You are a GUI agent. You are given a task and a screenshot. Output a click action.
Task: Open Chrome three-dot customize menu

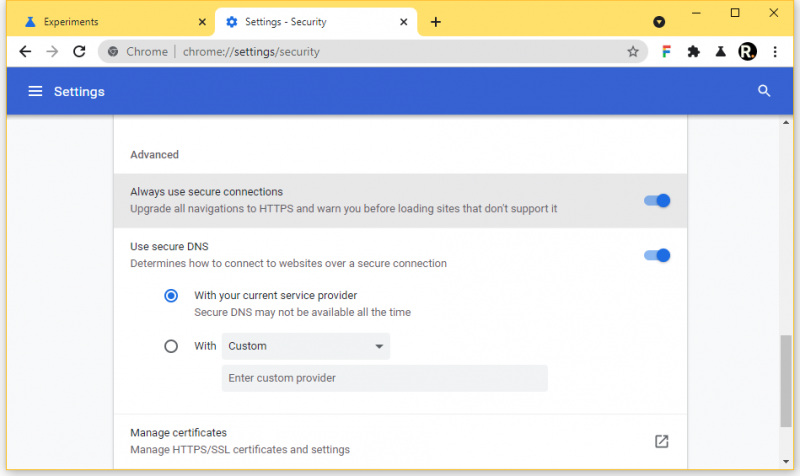pos(775,52)
